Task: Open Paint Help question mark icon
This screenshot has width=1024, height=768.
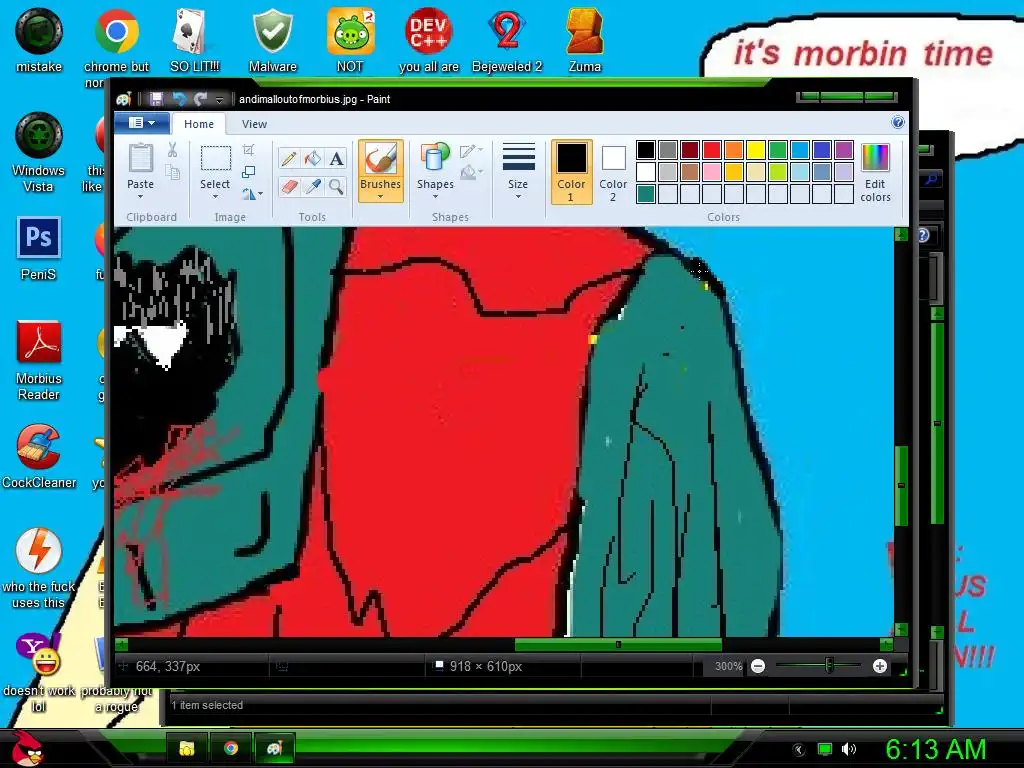Action: (x=898, y=122)
